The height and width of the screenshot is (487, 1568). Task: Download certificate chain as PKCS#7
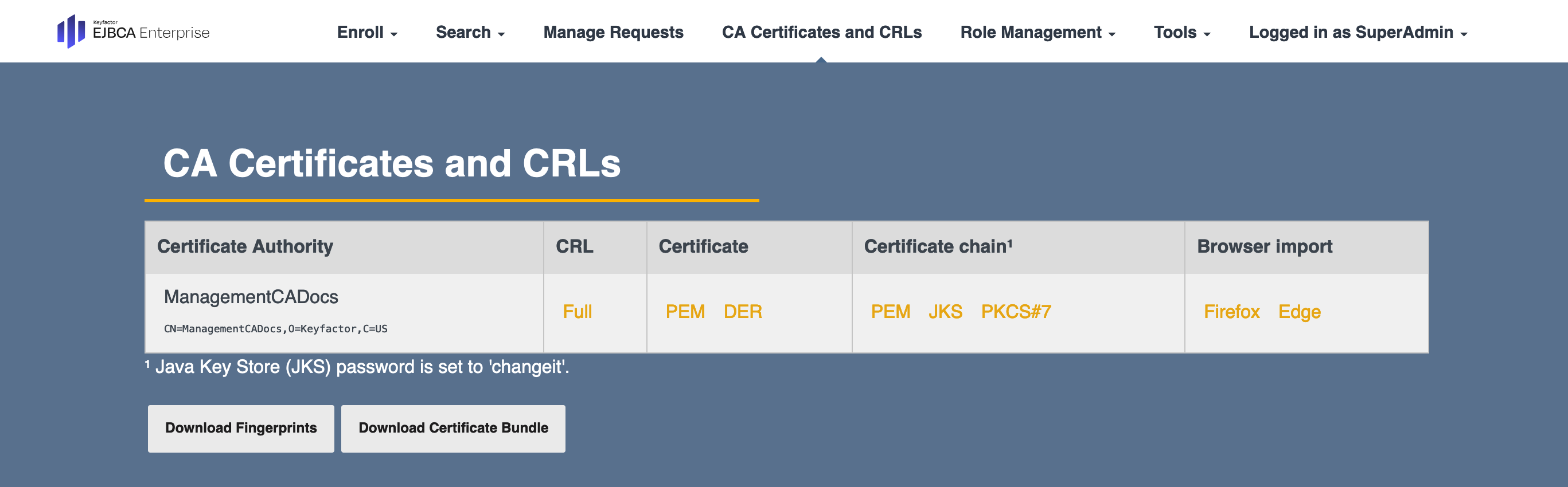tap(1015, 312)
